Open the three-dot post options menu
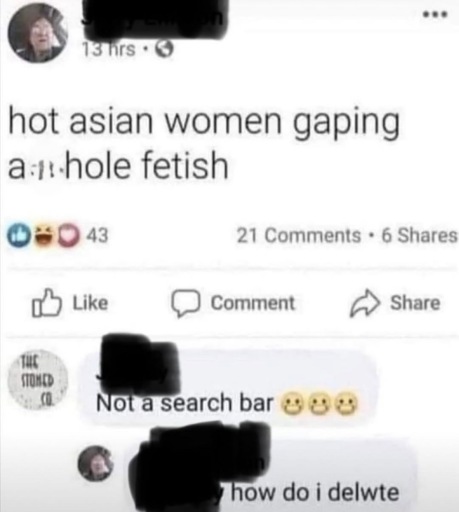Image resolution: width=459 pixels, height=512 pixels. [x=436, y=14]
